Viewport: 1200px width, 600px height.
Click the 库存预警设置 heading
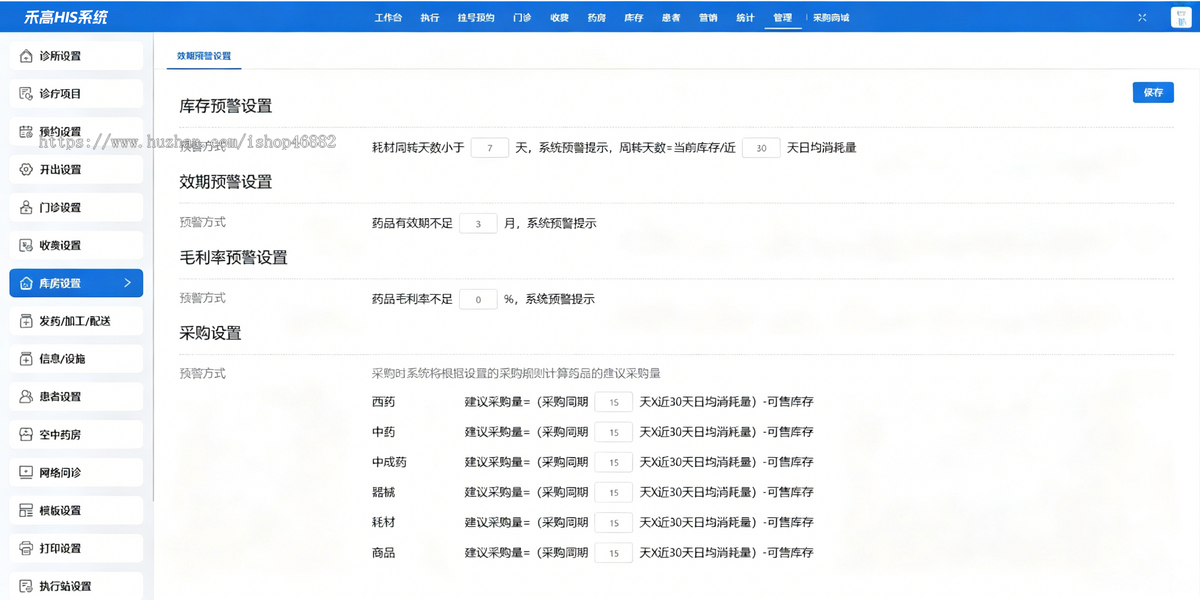[x=225, y=106]
